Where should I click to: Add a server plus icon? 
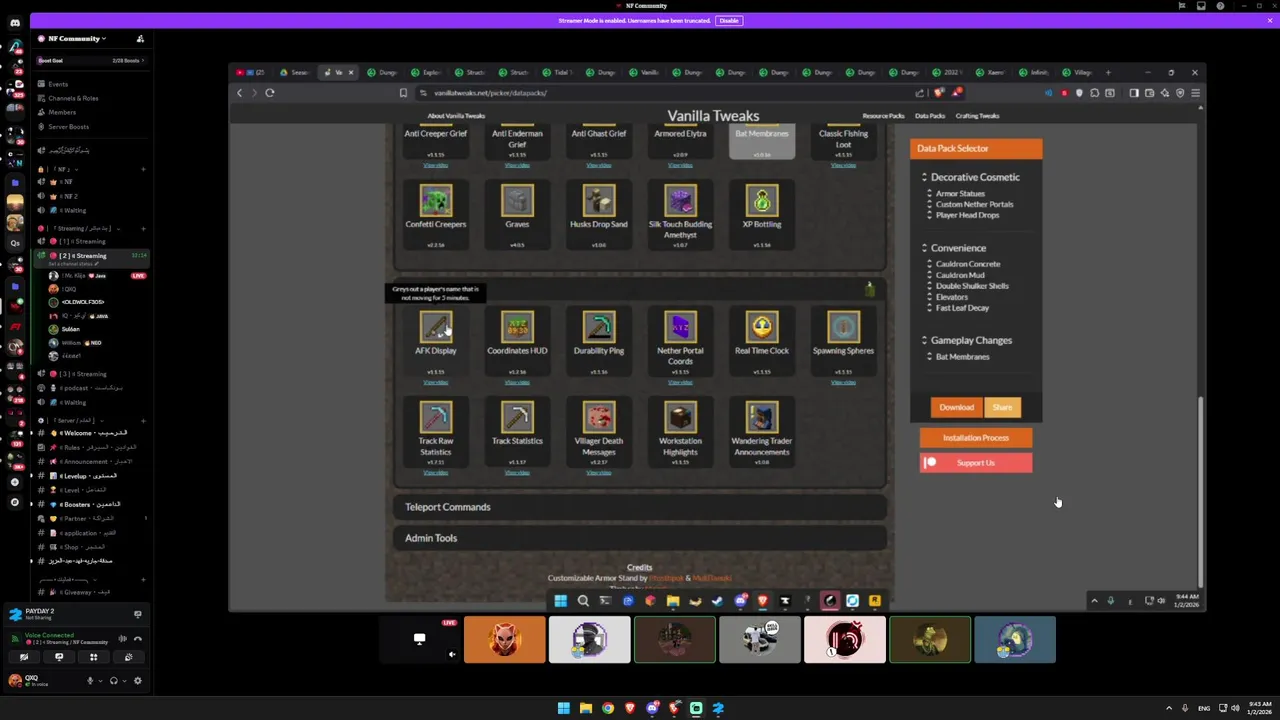[14, 482]
